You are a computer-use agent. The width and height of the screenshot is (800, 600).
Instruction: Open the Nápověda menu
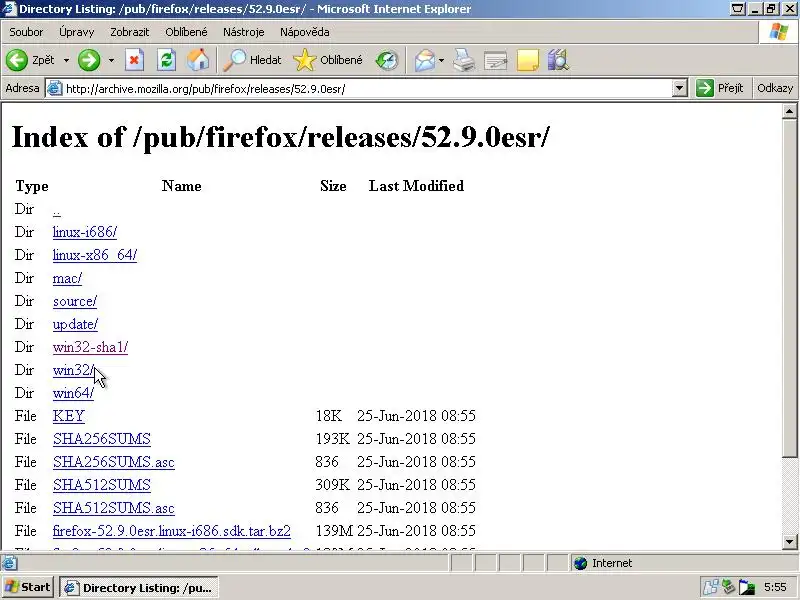305,32
